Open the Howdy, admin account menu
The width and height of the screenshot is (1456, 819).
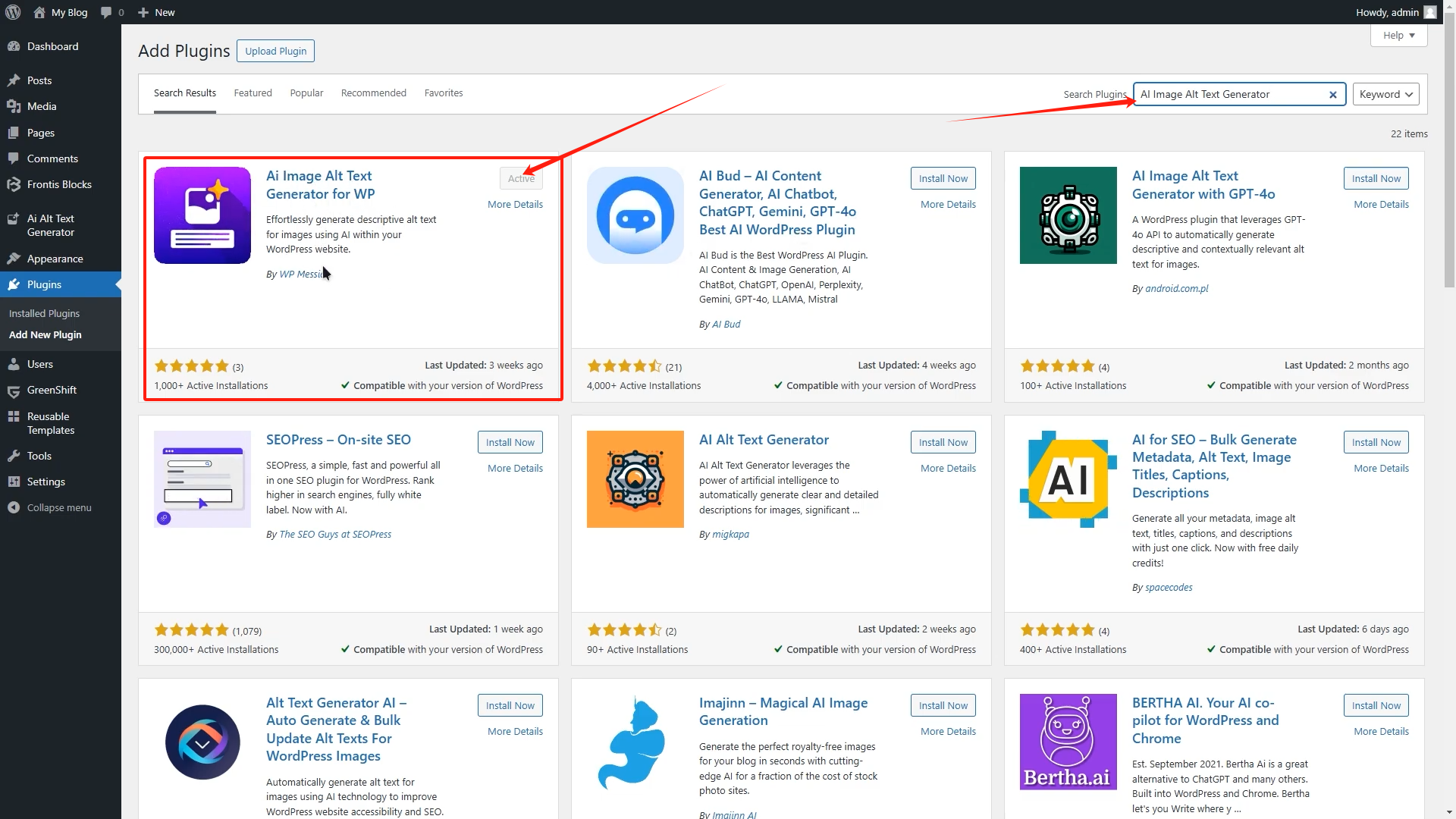[x=1395, y=12]
